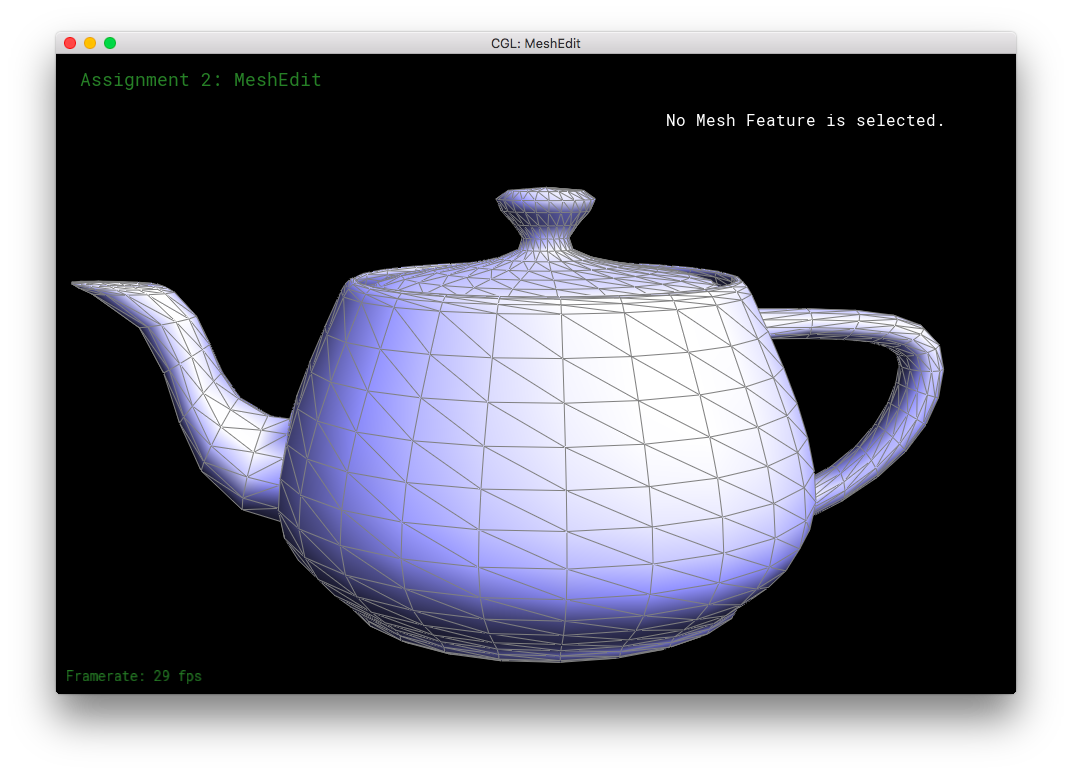The height and width of the screenshot is (774, 1072).
Task: Click the green fullscreen window button
Action: [109, 43]
